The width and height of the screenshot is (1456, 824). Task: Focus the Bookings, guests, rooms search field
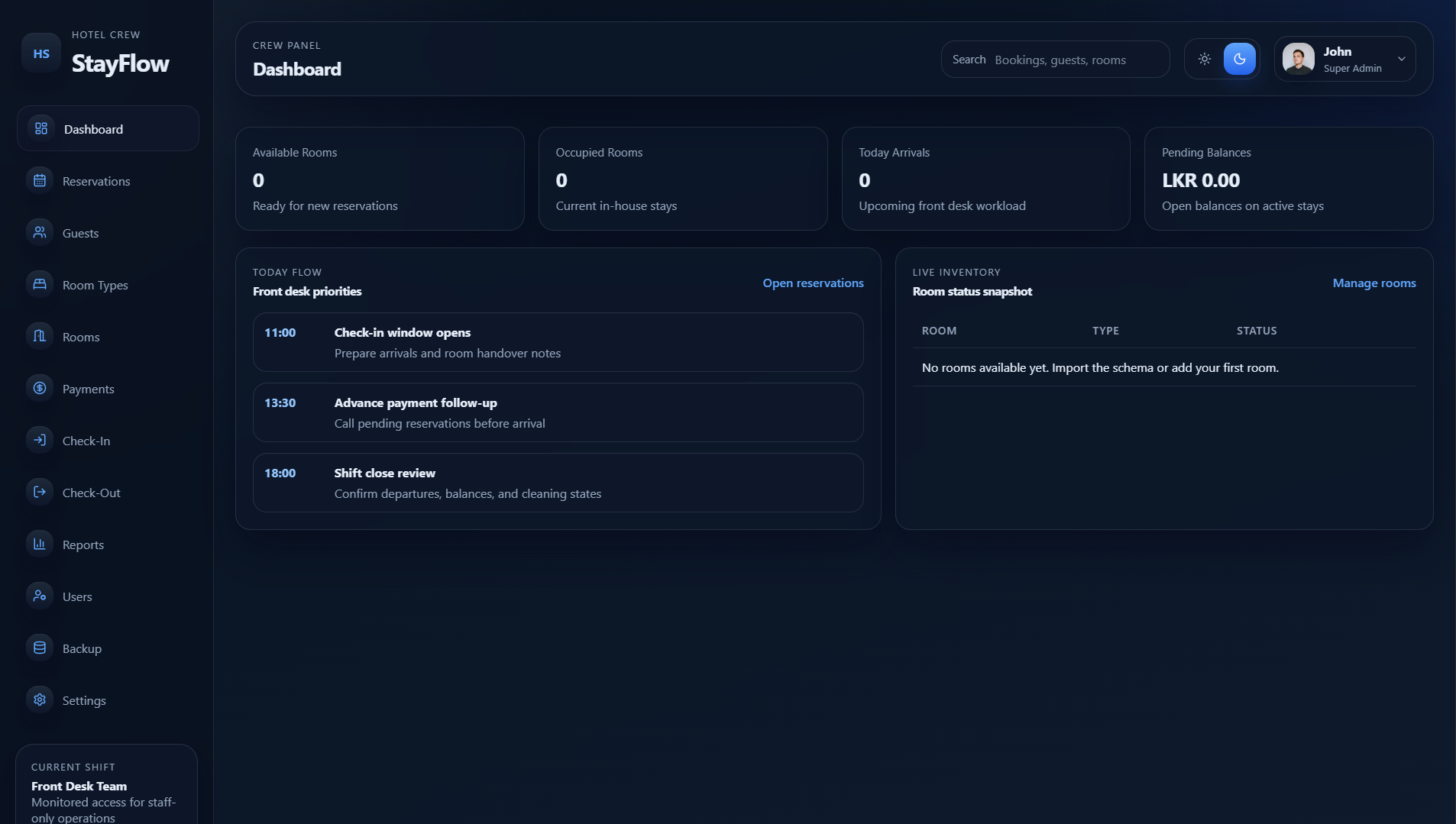pyautogui.click(x=1077, y=60)
